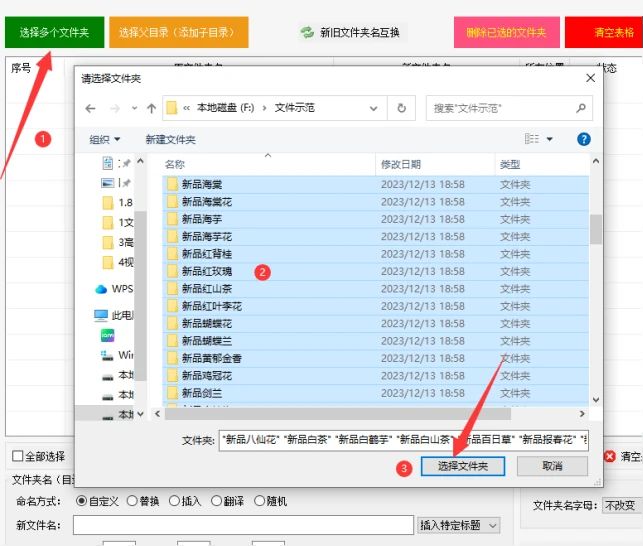Click the green 选择多个文件夹 button

54,32
